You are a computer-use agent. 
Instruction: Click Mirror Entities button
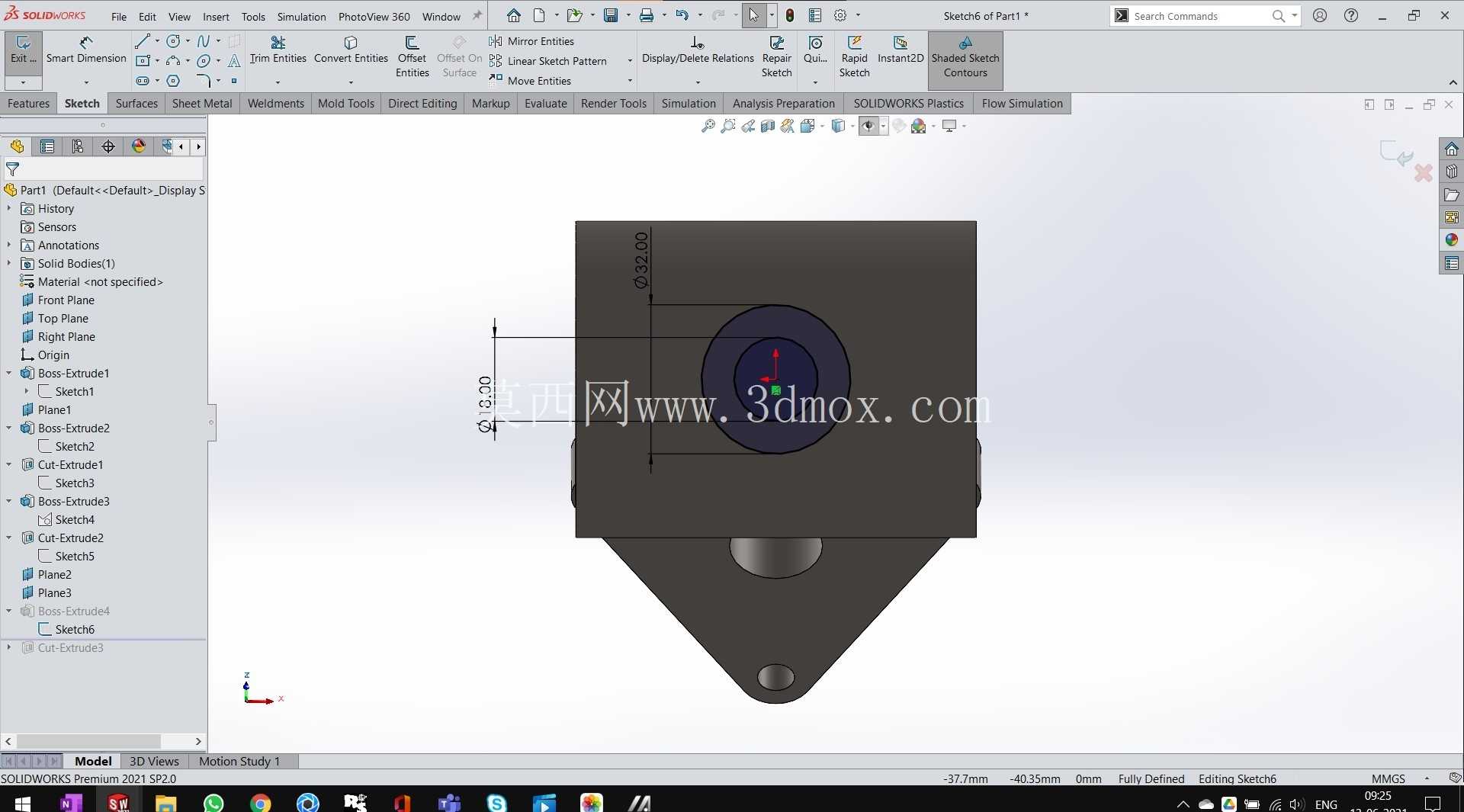click(x=532, y=41)
